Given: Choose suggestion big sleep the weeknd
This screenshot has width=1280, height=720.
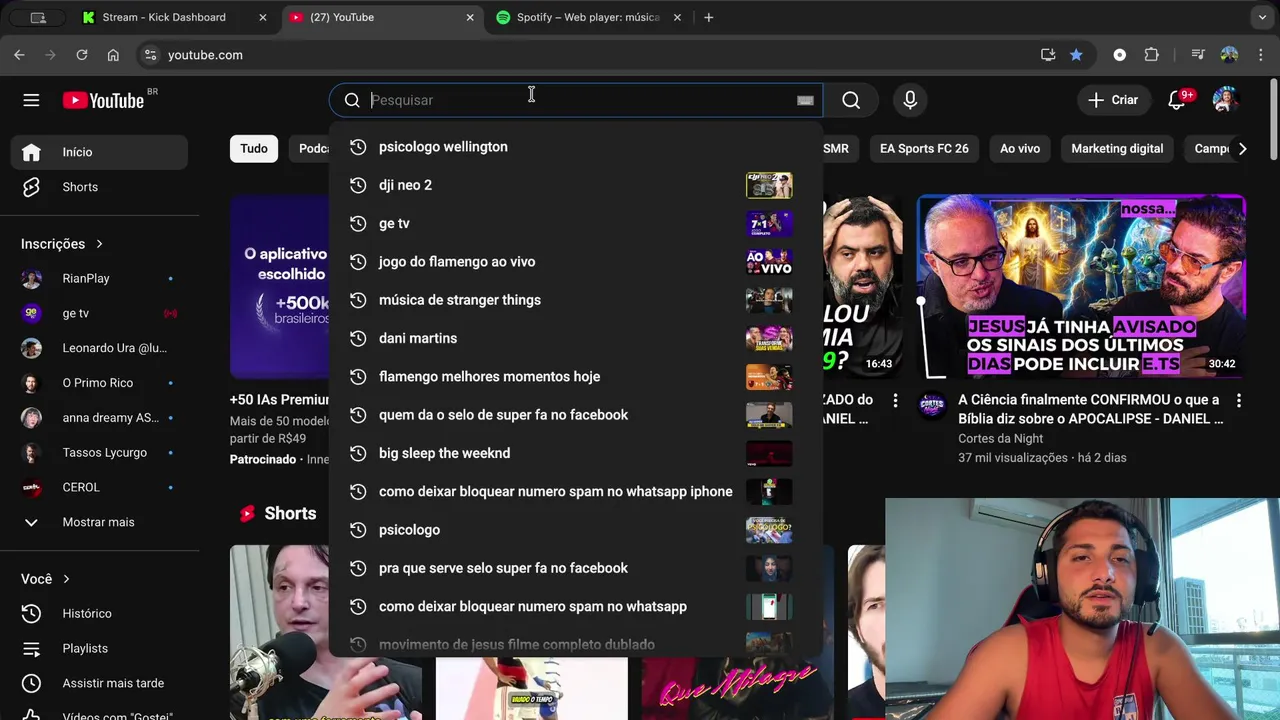Looking at the screenshot, I should [x=575, y=453].
